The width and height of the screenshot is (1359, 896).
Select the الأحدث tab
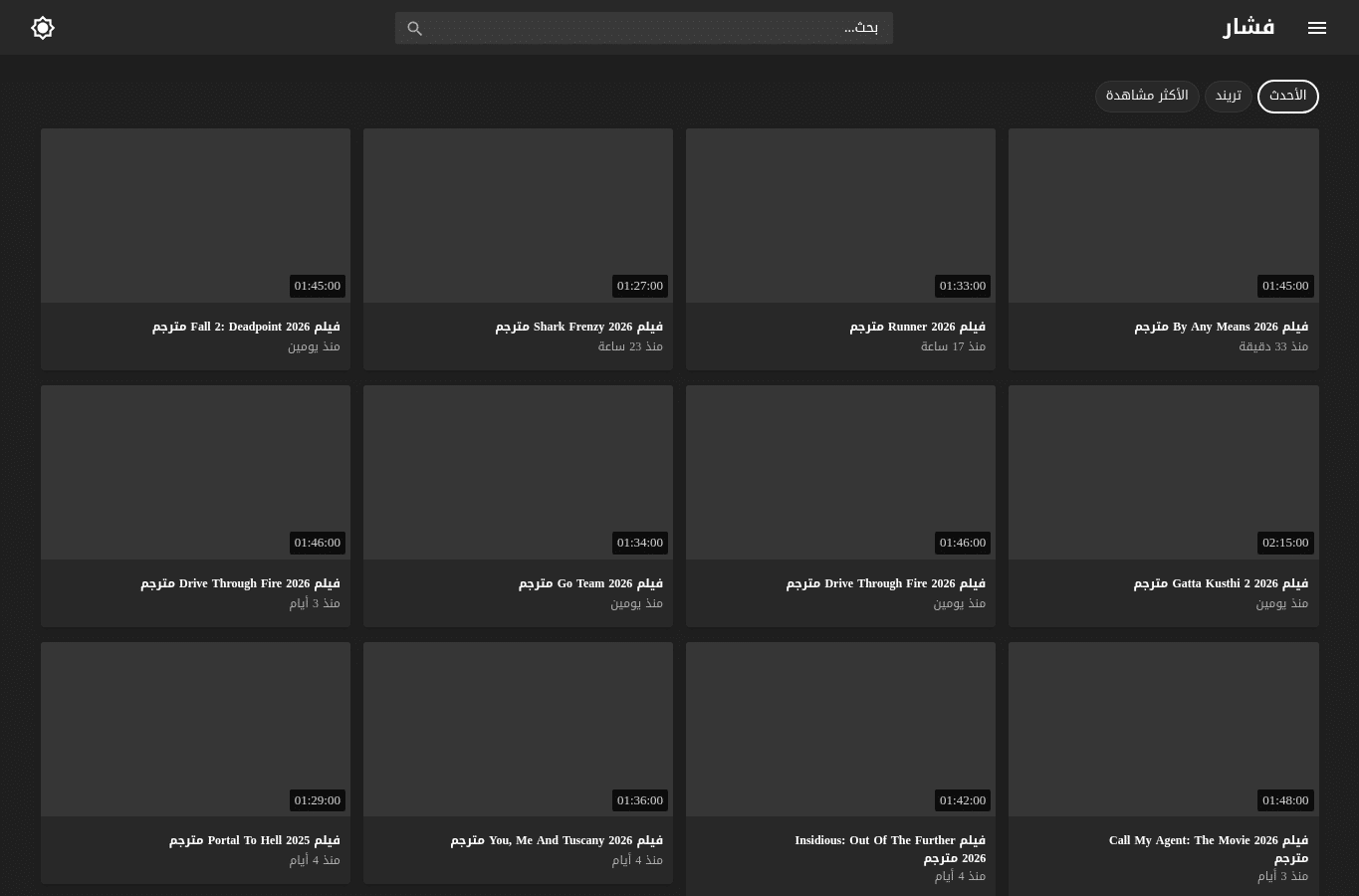point(1287,96)
